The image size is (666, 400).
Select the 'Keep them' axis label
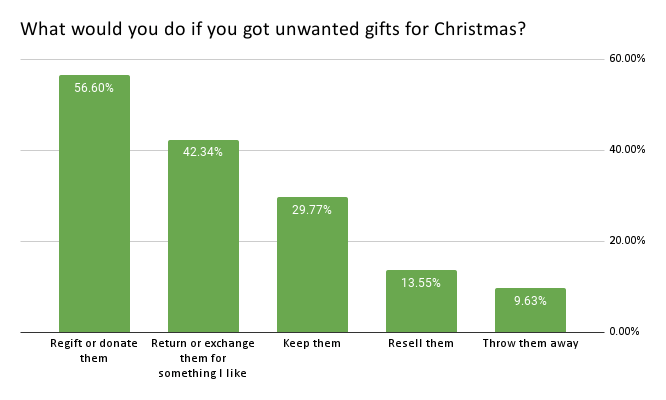[x=312, y=344]
